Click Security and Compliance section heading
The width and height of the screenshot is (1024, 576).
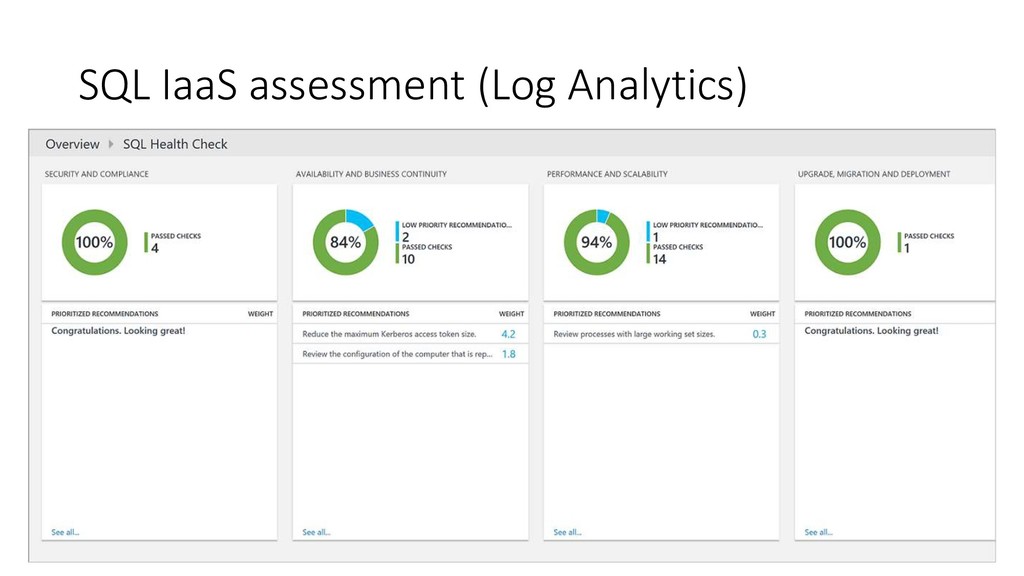(97, 174)
